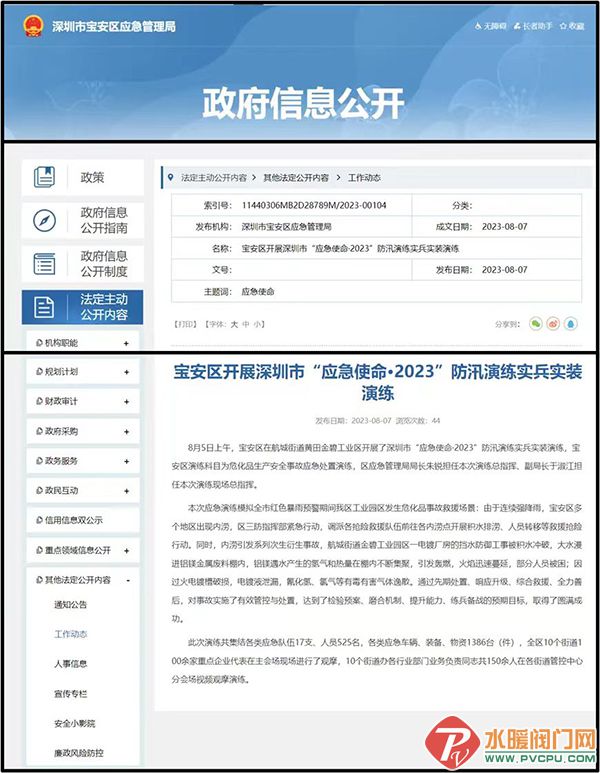Set font size to 中
Image resolution: width=600 pixels, height=773 pixels.
coord(246,324)
